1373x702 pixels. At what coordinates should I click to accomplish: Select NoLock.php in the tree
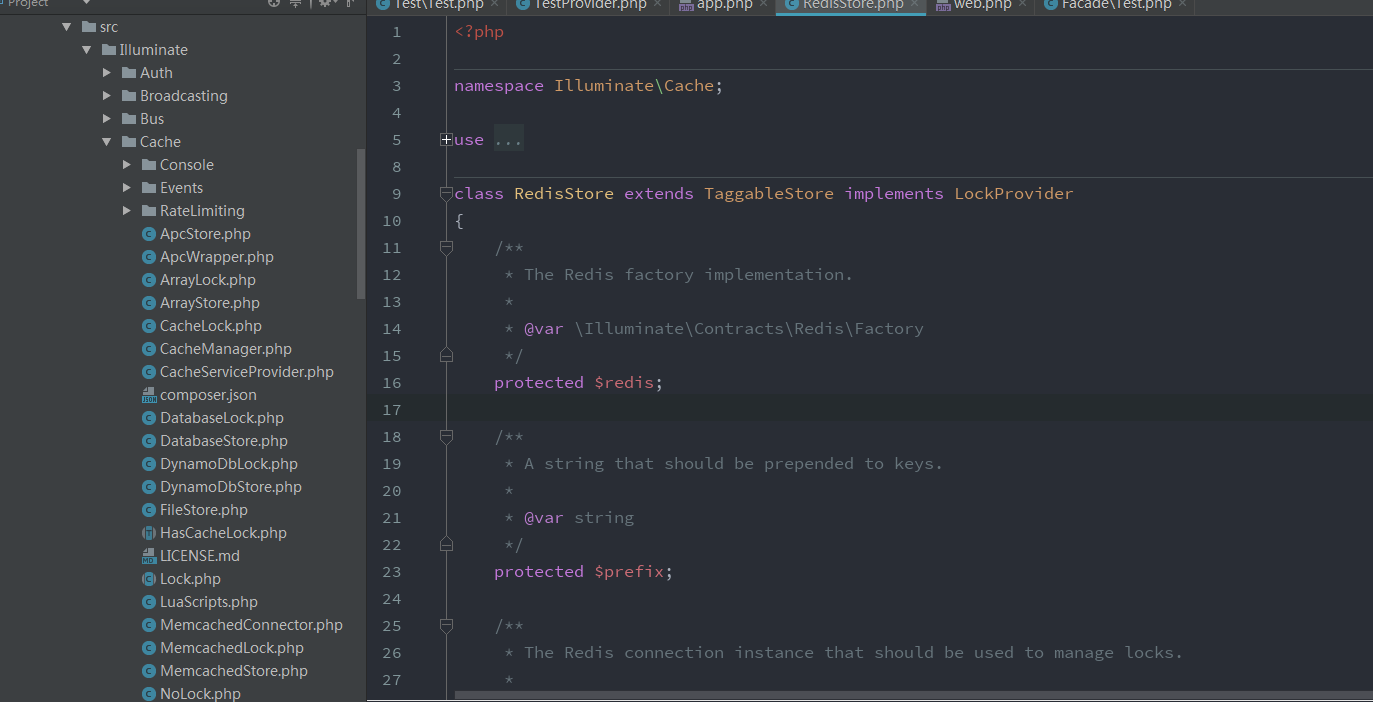(200, 694)
